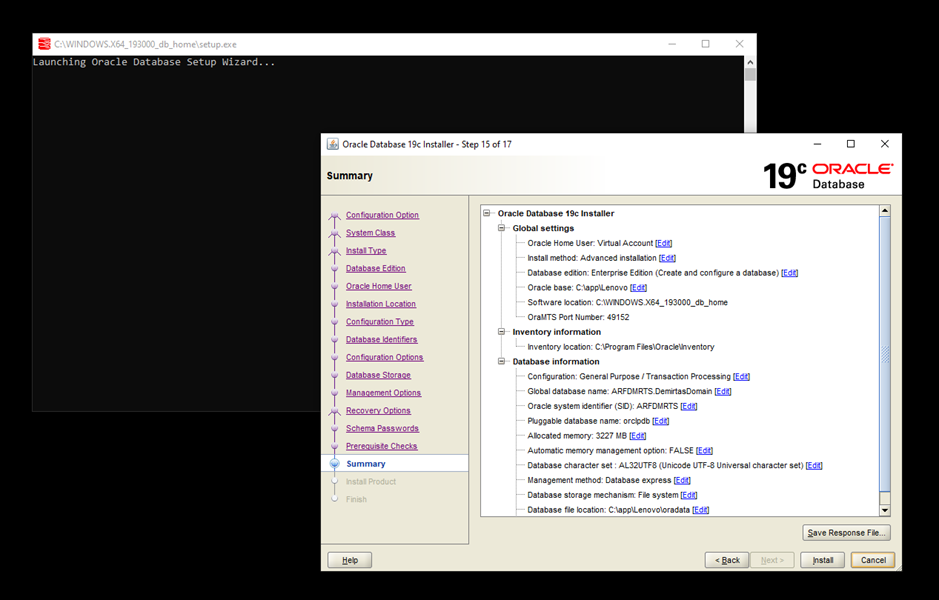Maximize the setup.exe console window

tap(705, 44)
